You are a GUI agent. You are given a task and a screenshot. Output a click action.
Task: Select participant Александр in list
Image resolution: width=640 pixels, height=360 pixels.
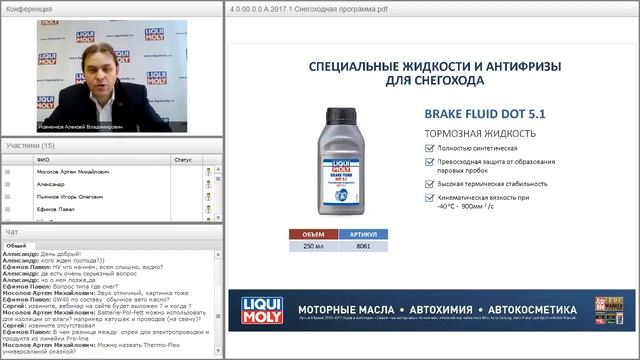(x=51, y=184)
